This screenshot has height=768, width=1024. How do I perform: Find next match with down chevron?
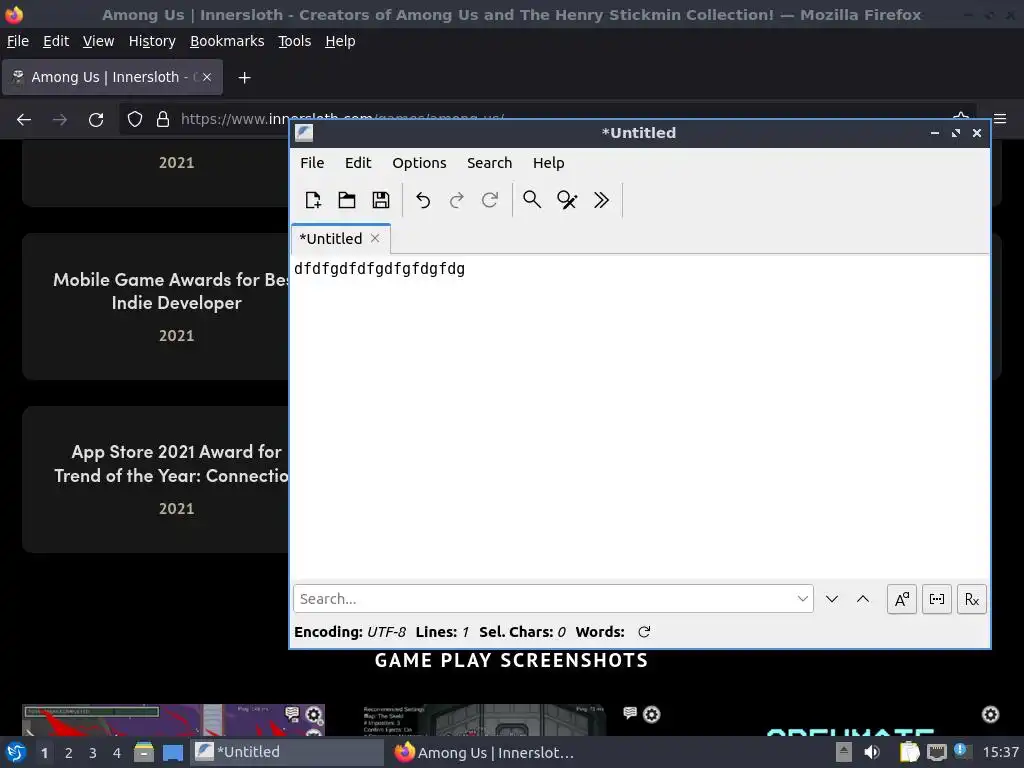click(831, 599)
